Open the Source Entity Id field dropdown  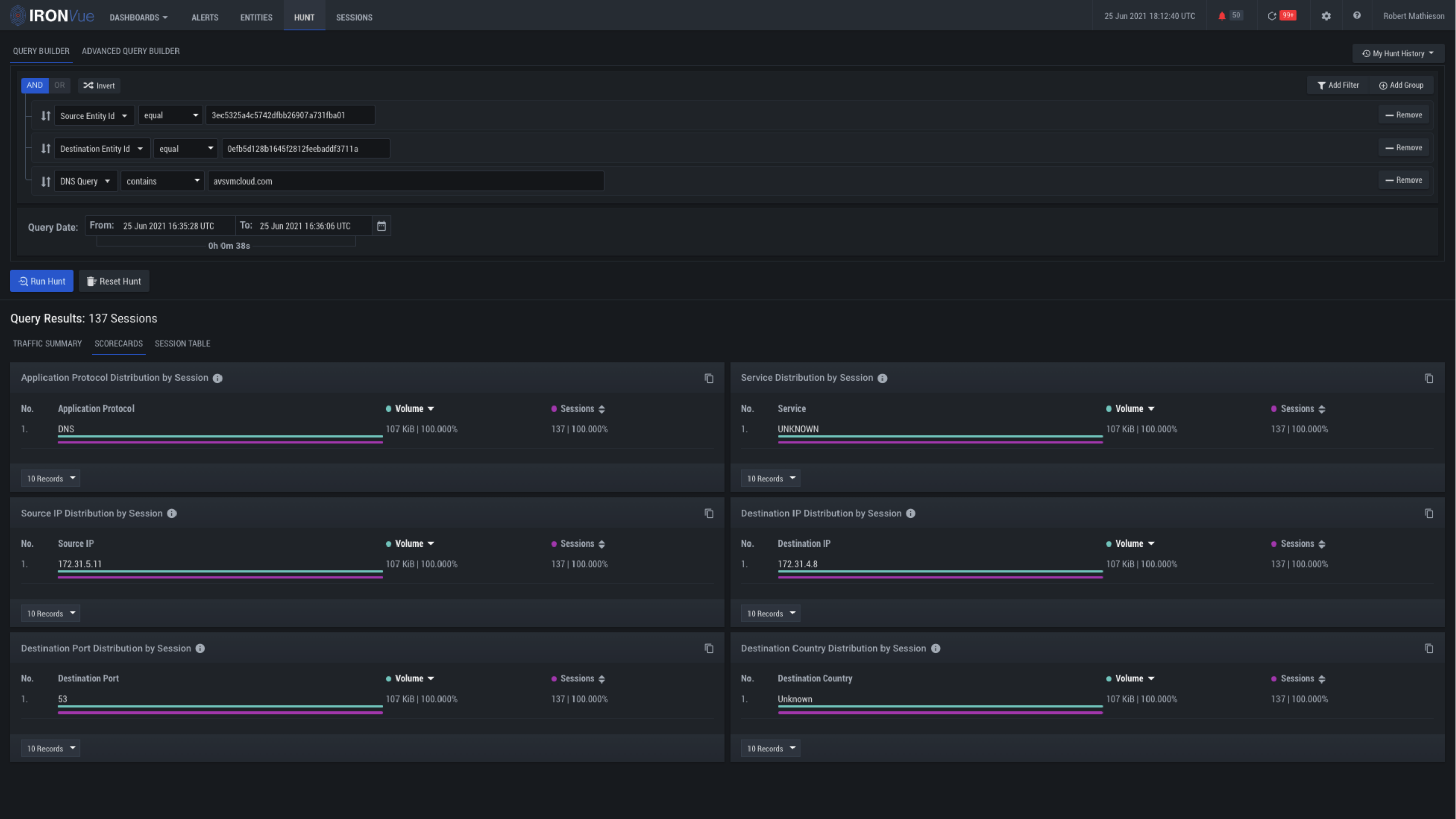[94, 116]
